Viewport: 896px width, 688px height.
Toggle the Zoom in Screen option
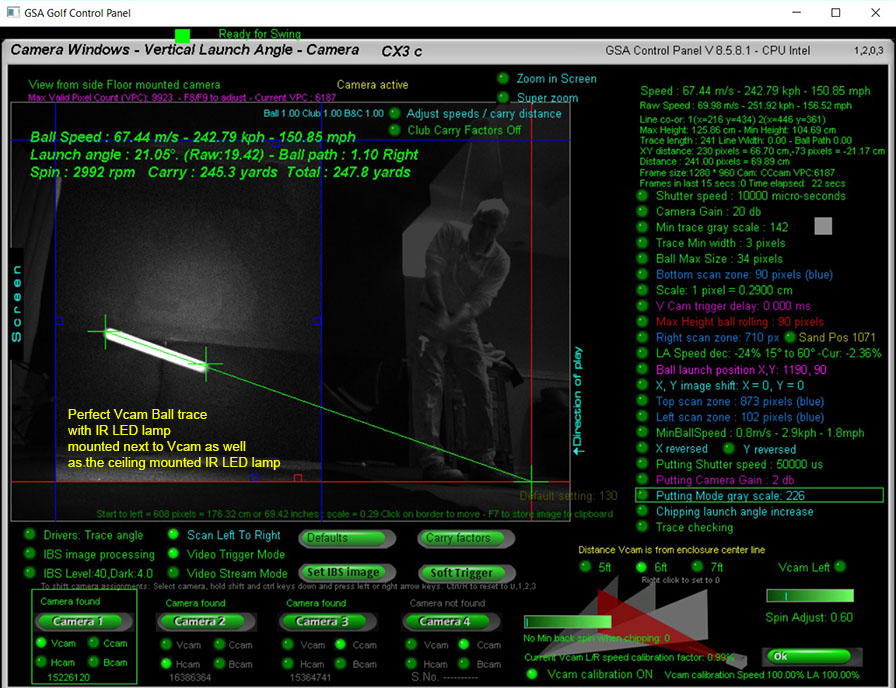tap(503, 78)
